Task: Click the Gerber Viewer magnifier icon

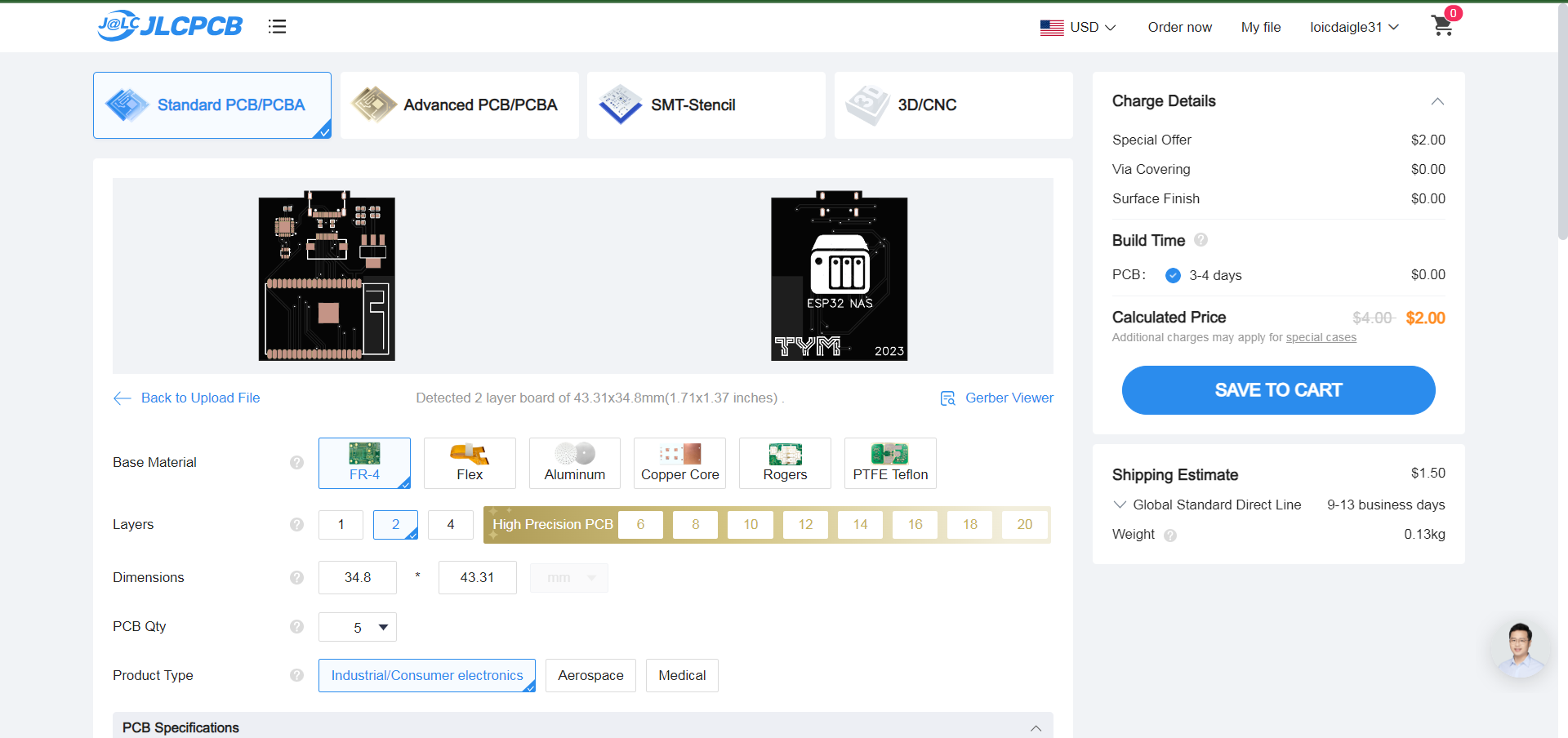Action: 947,398
